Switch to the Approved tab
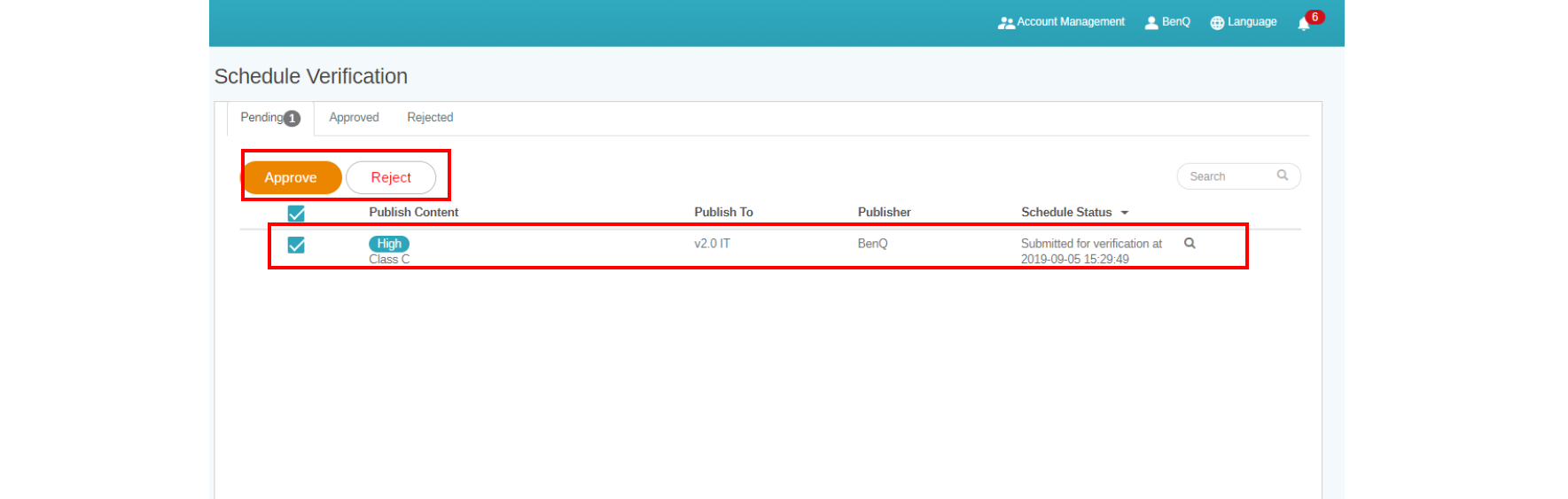 [354, 118]
